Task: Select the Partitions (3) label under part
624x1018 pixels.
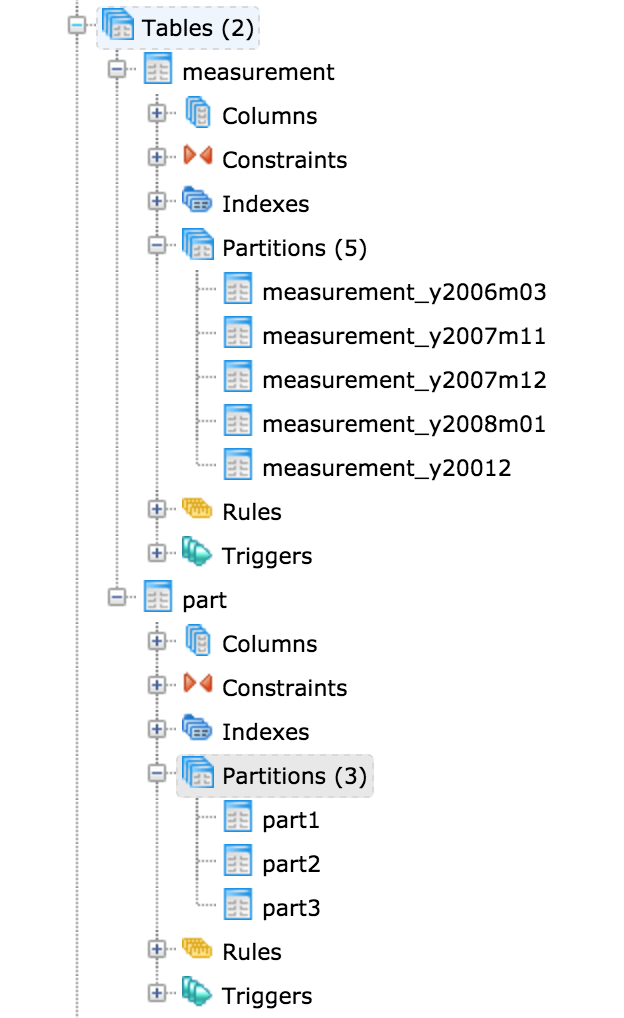Action: pyautogui.click(x=294, y=776)
